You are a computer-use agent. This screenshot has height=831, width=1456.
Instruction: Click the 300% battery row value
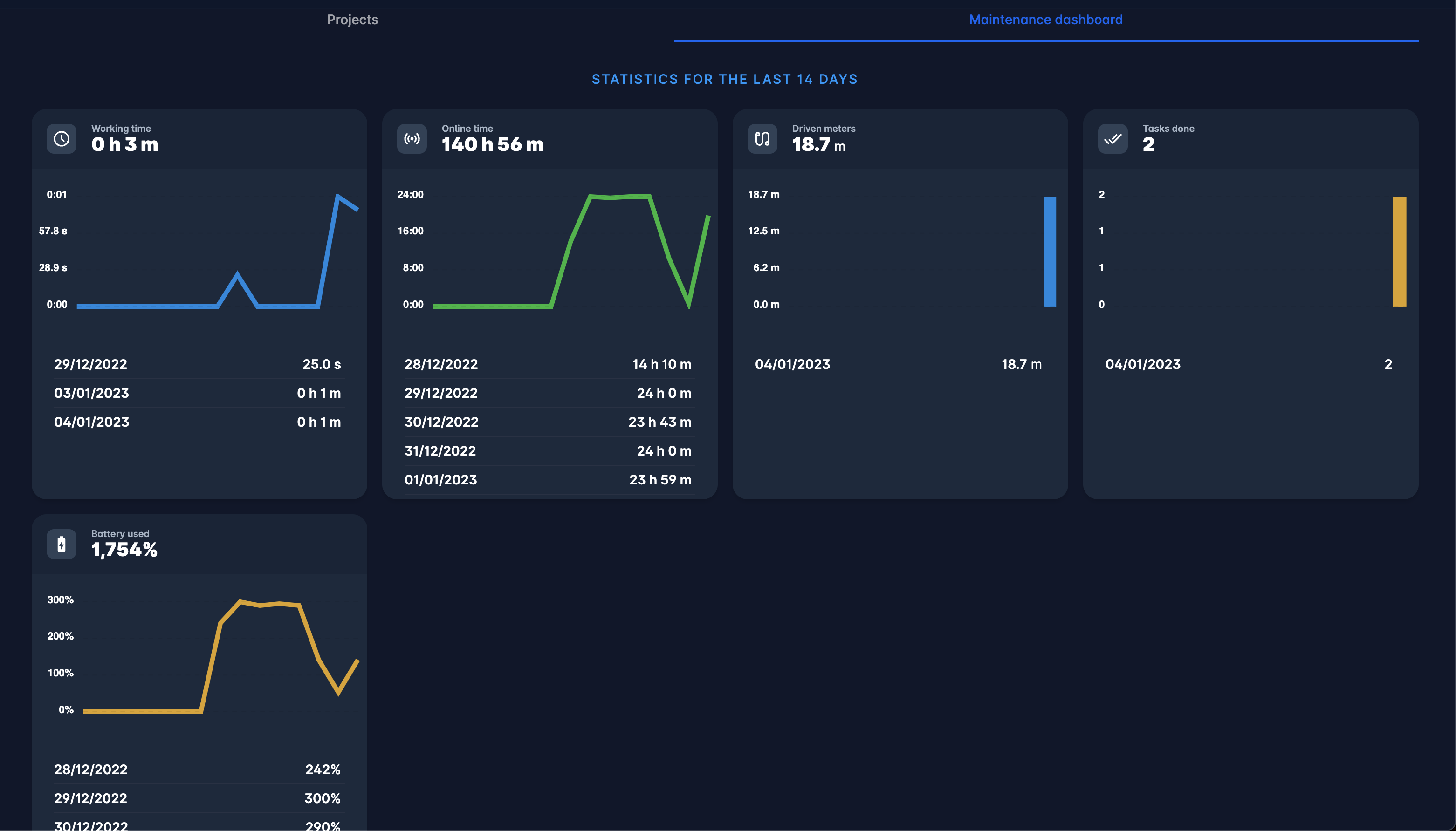click(x=323, y=798)
